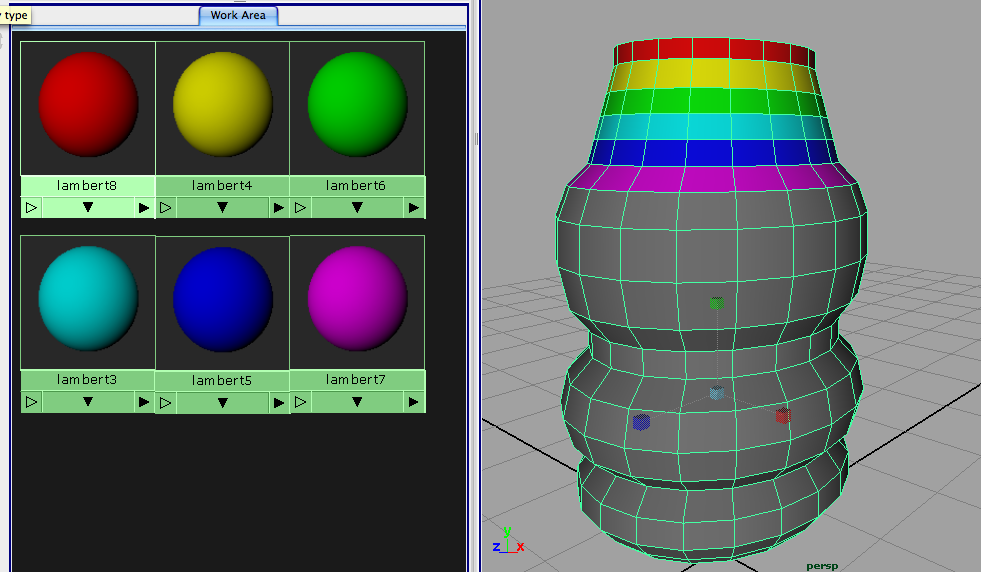Image resolution: width=981 pixels, height=572 pixels.
Task: Show output connections of lambert6
Action: [x=414, y=207]
